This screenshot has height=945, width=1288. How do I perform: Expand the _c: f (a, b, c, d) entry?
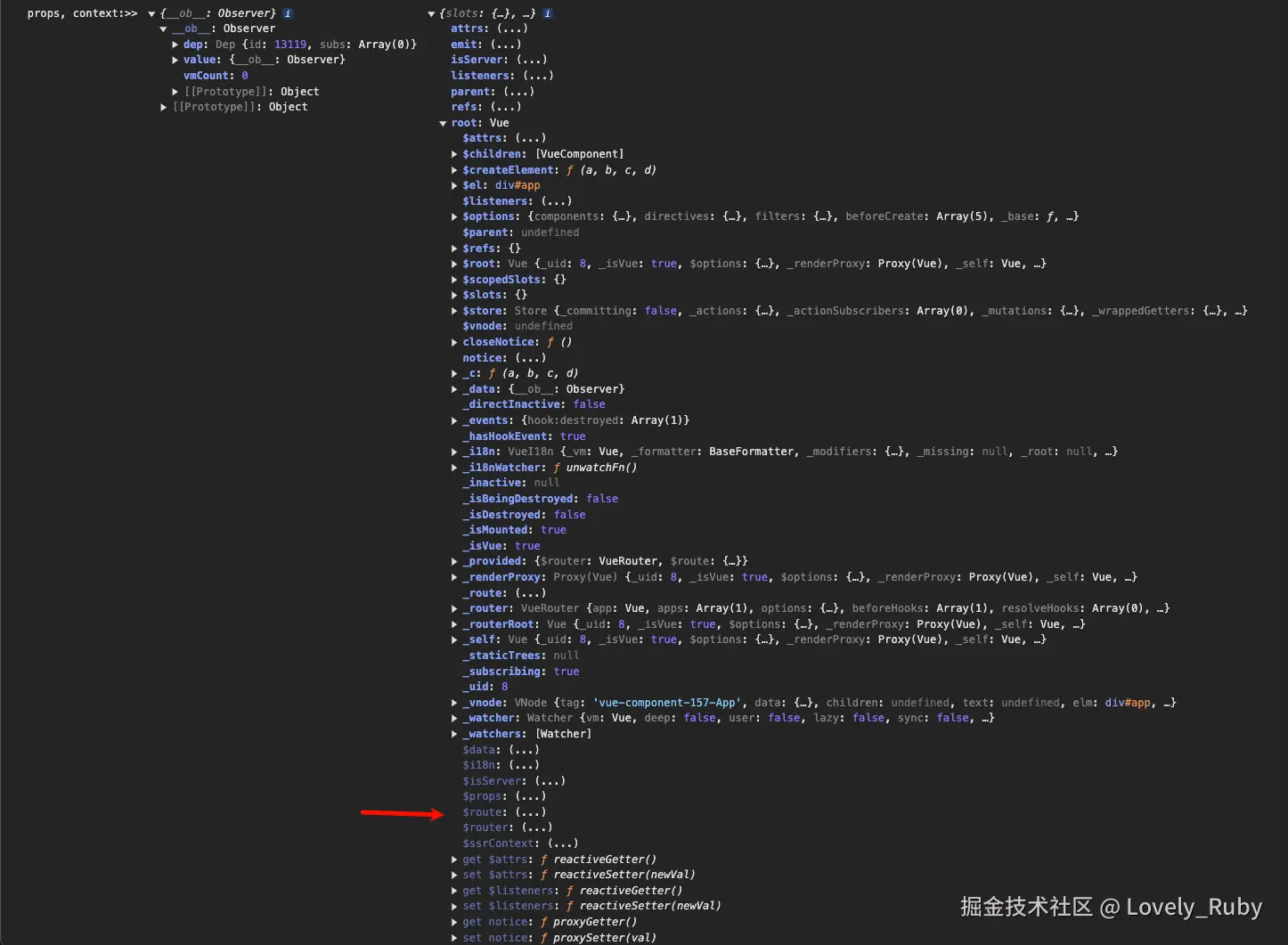454,374
